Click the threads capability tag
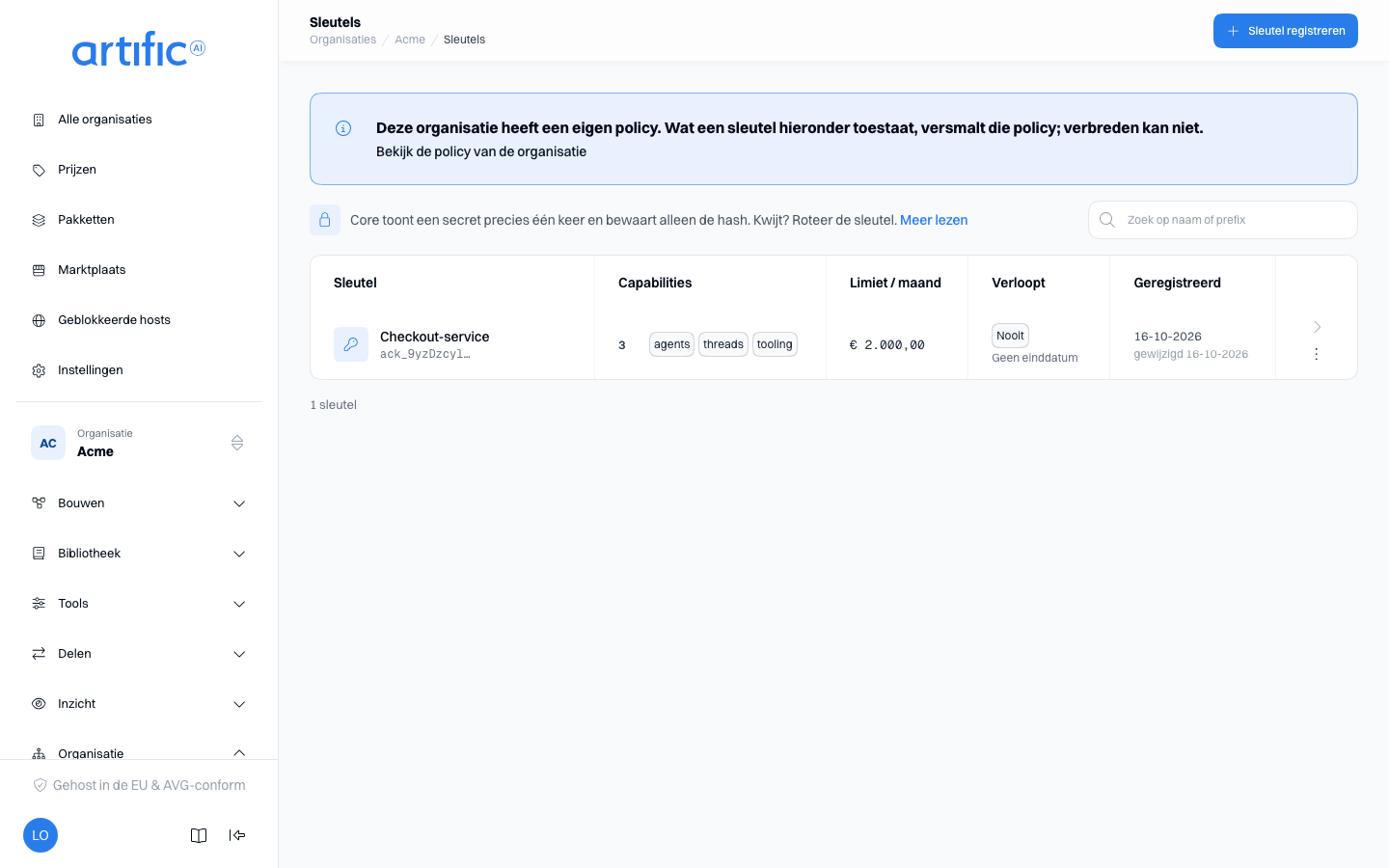This screenshot has width=1389, height=868. [x=723, y=344]
